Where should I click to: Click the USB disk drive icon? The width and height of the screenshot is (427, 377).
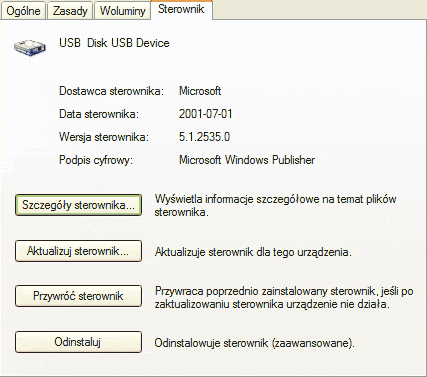(x=30, y=47)
